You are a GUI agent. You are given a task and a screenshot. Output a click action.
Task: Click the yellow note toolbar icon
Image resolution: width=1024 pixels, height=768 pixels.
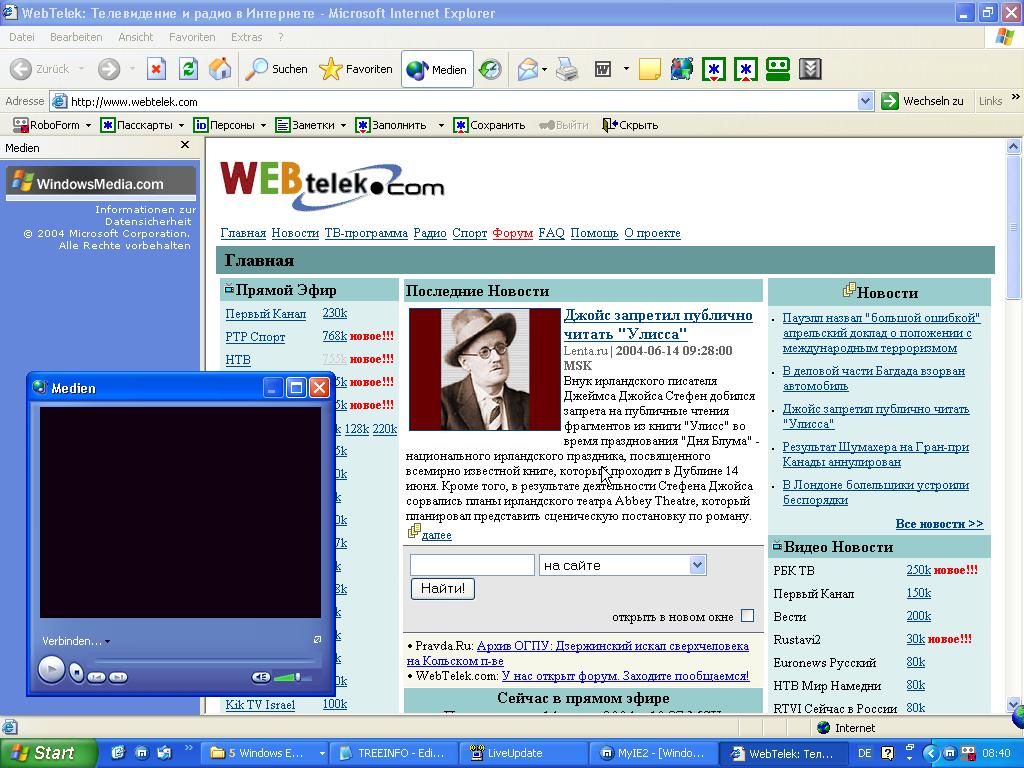(649, 69)
